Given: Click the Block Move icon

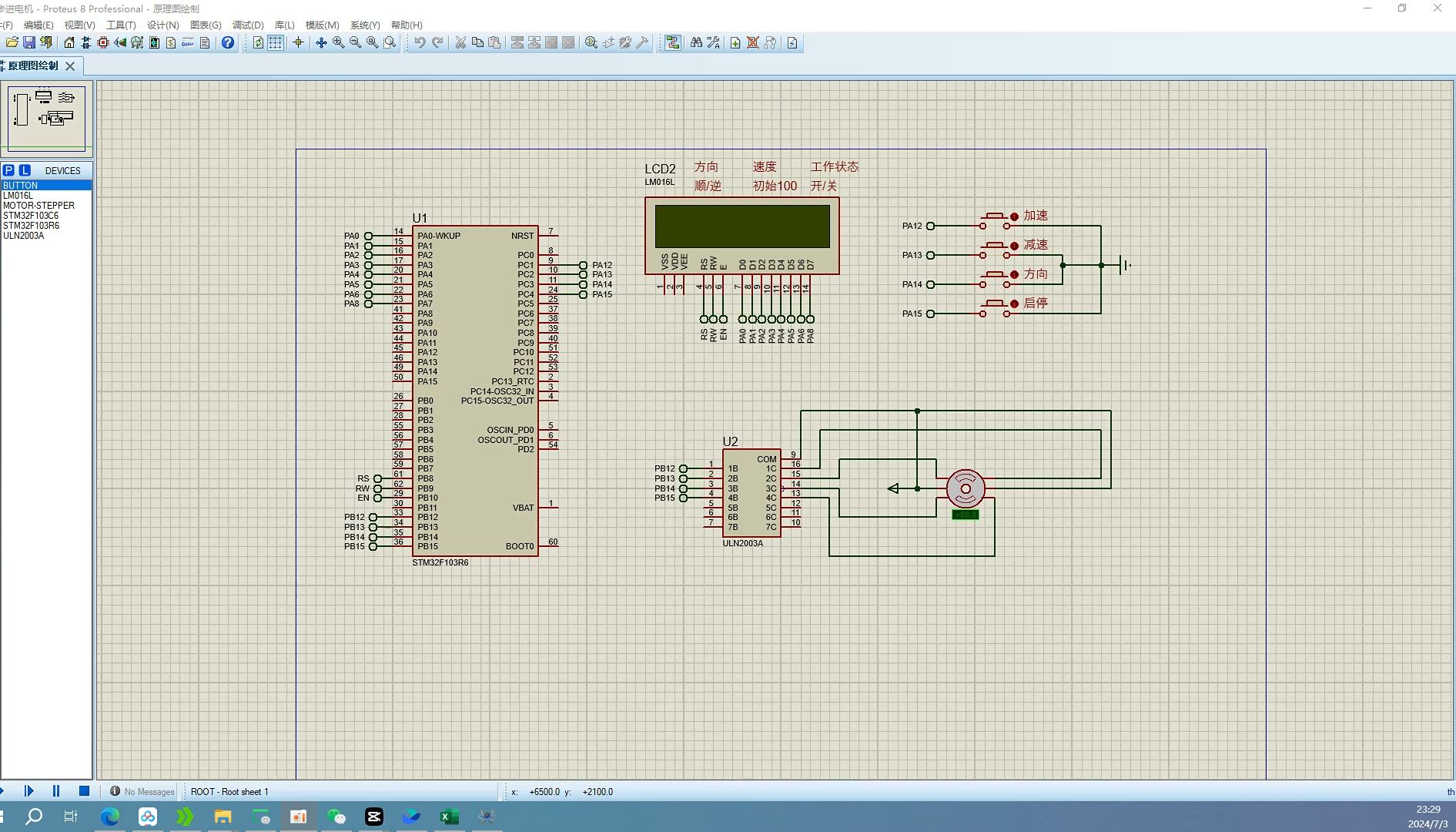Looking at the screenshot, I should point(534,42).
